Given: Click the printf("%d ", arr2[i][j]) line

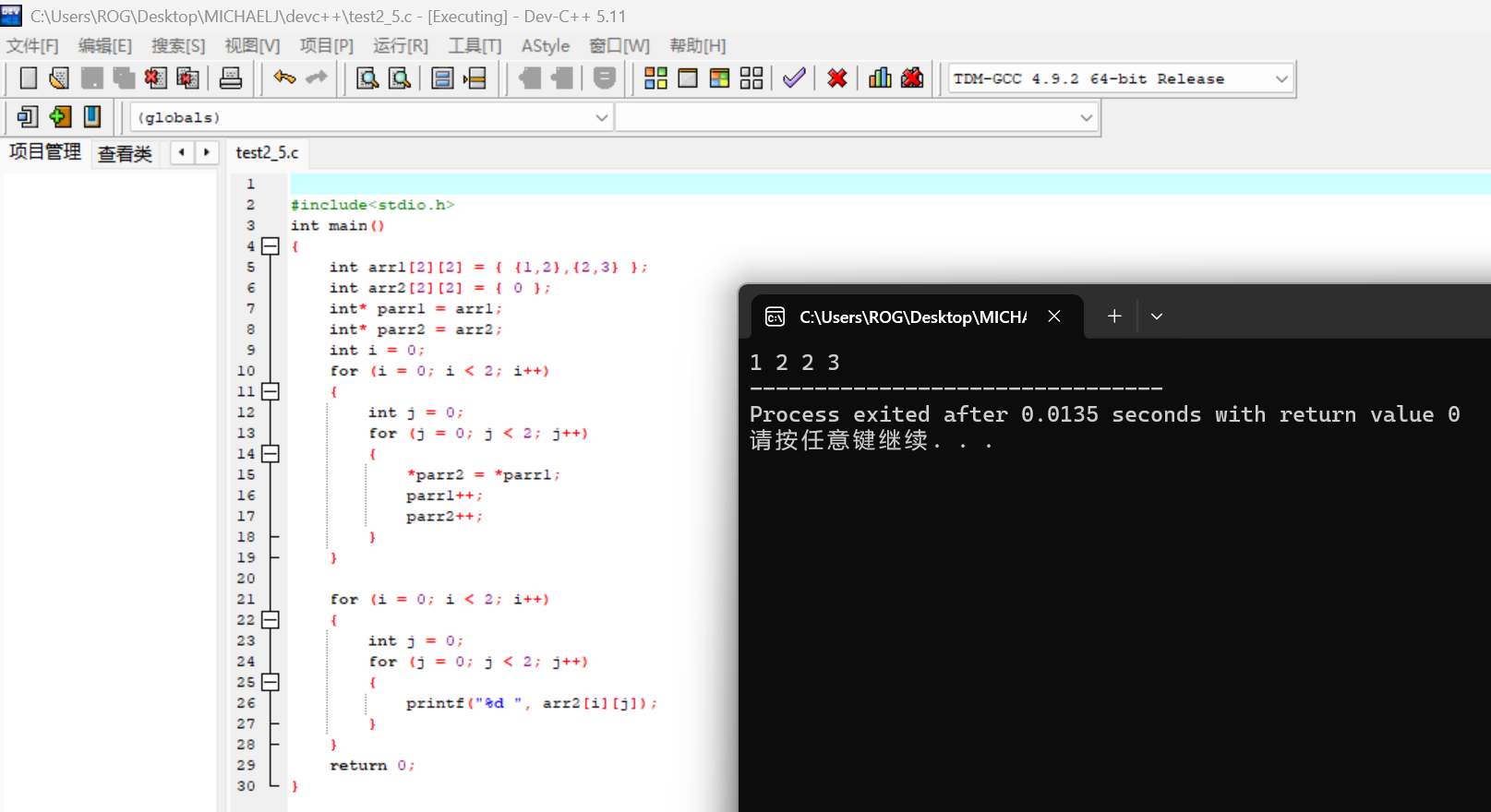Looking at the screenshot, I should point(532,703).
